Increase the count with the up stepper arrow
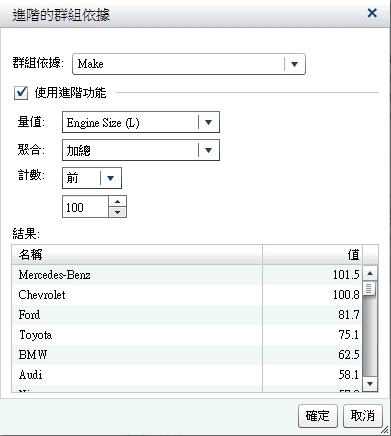Screen dimensions: 391x436 (x=117, y=201)
